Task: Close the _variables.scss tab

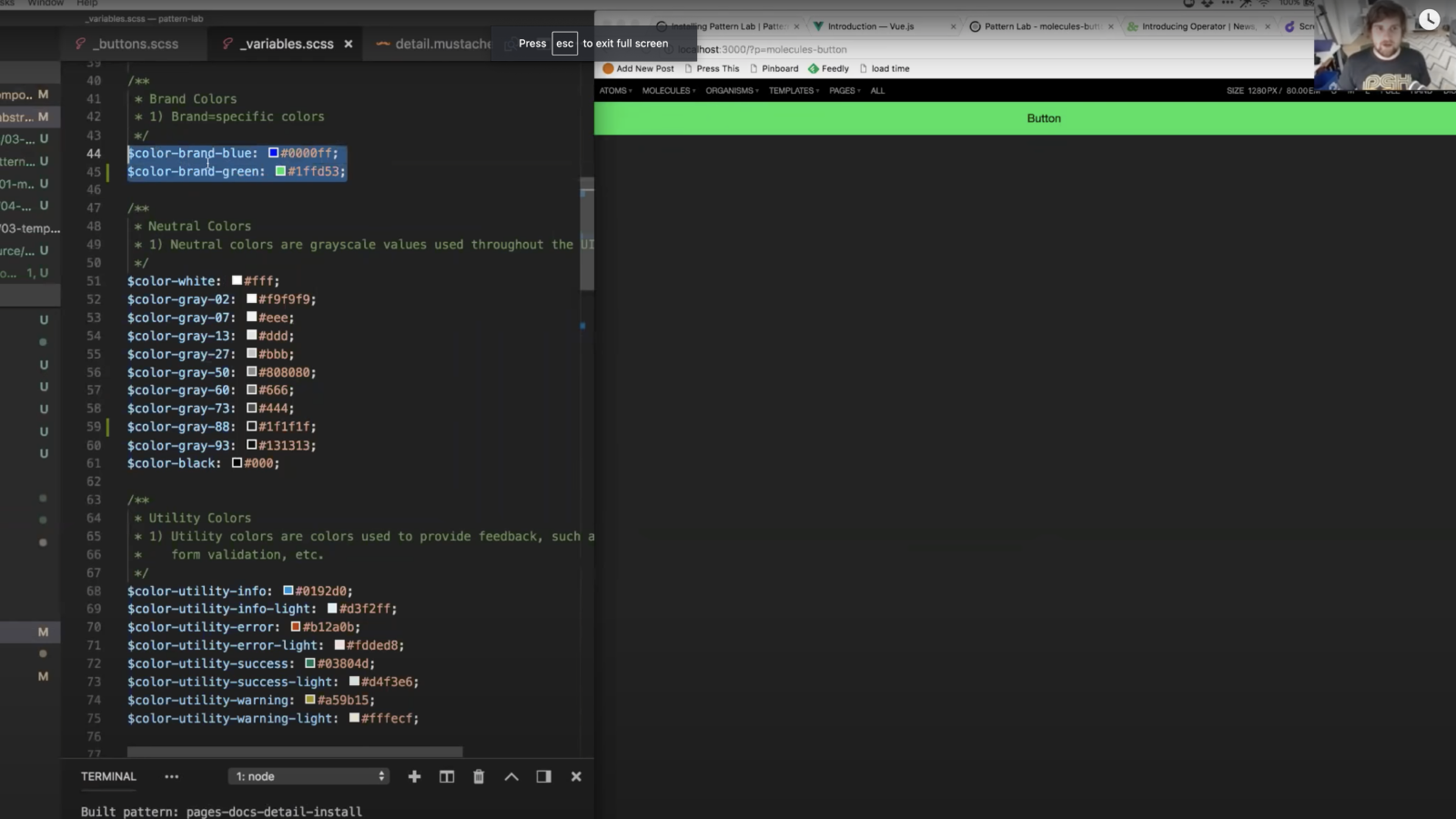Action: tap(349, 44)
